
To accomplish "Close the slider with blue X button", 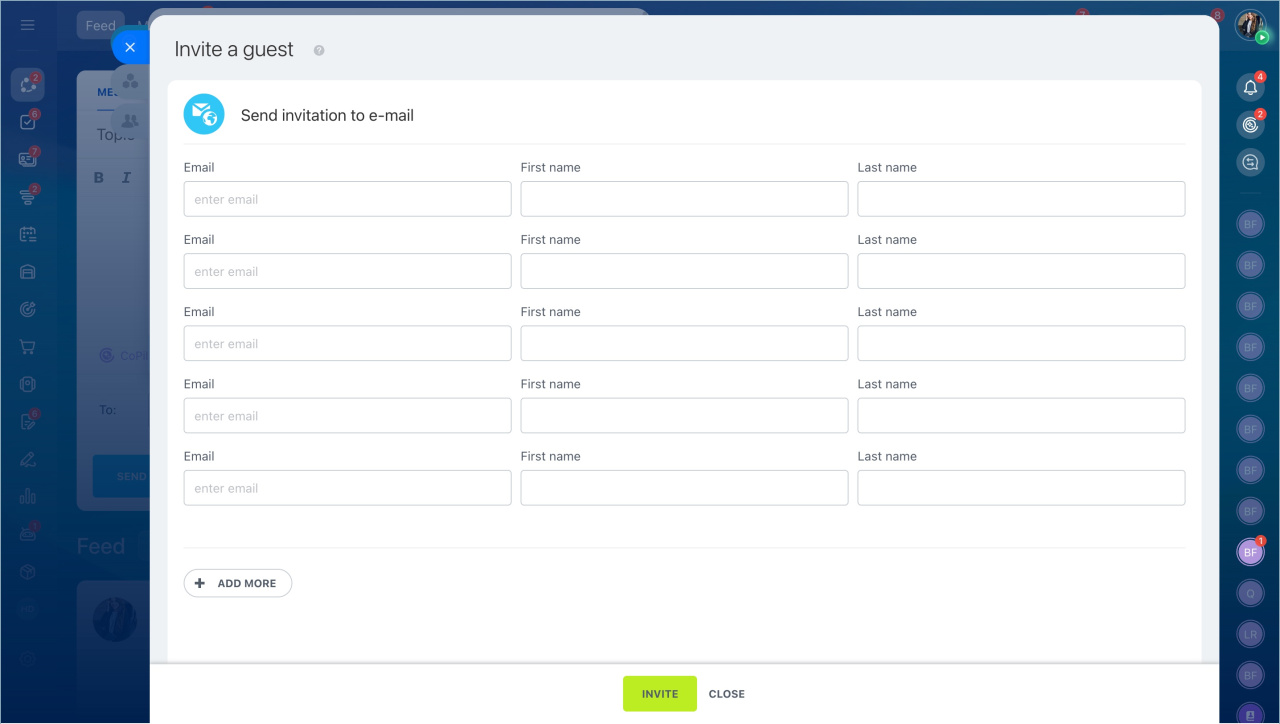I will pos(130,47).
